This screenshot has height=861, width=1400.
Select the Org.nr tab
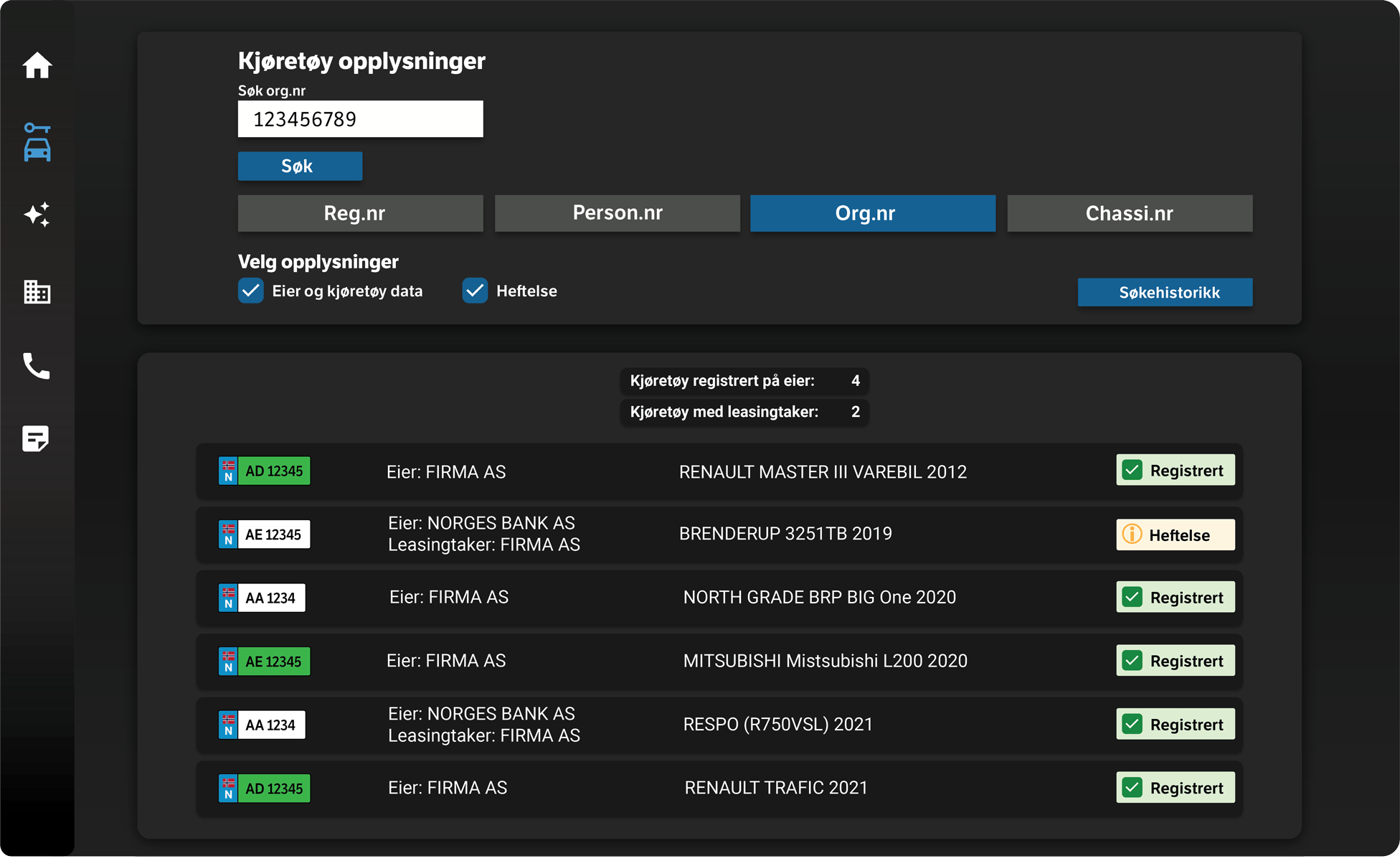pos(873,213)
